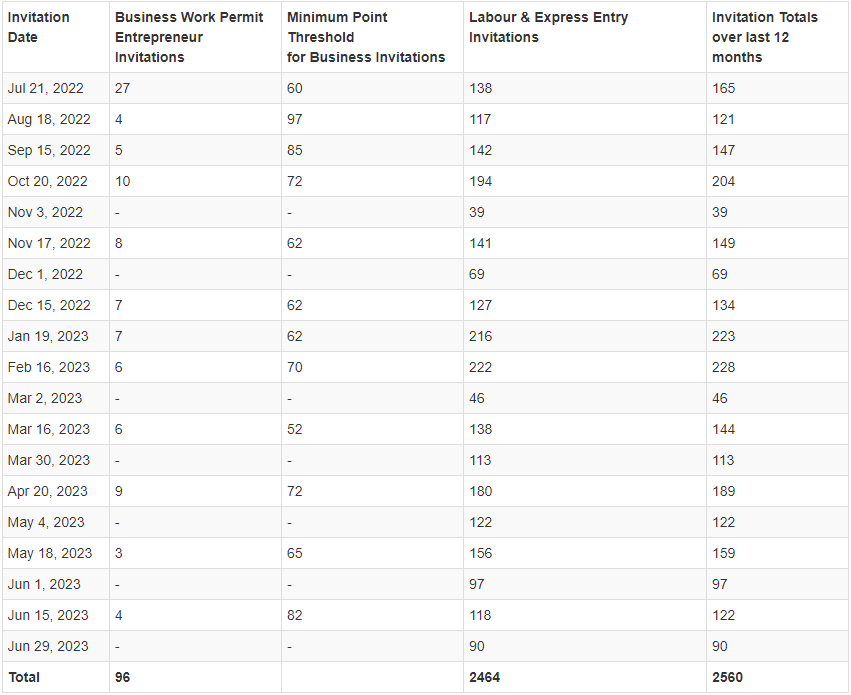Click threshold value 97 for Aug 18
The height and width of the screenshot is (695, 851).
coord(294,119)
